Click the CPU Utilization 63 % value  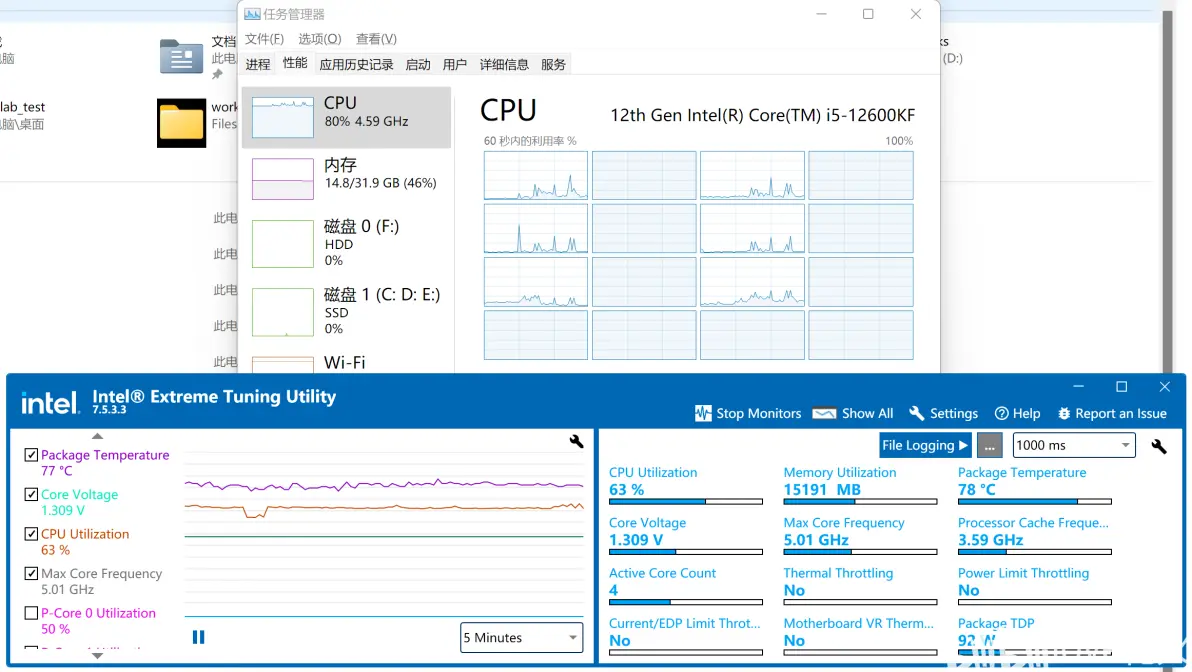(x=626, y=490)
